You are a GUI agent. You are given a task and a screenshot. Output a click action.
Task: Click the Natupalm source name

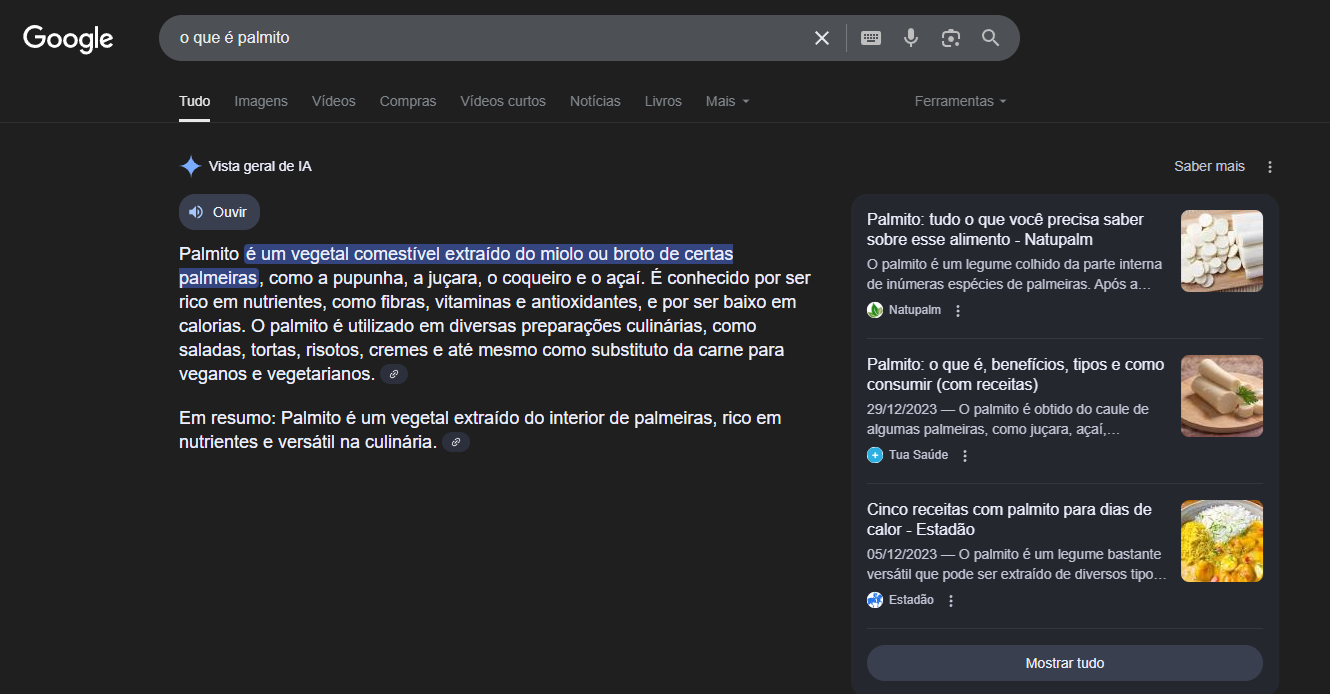pyautogui.click(x=915, y=310)
